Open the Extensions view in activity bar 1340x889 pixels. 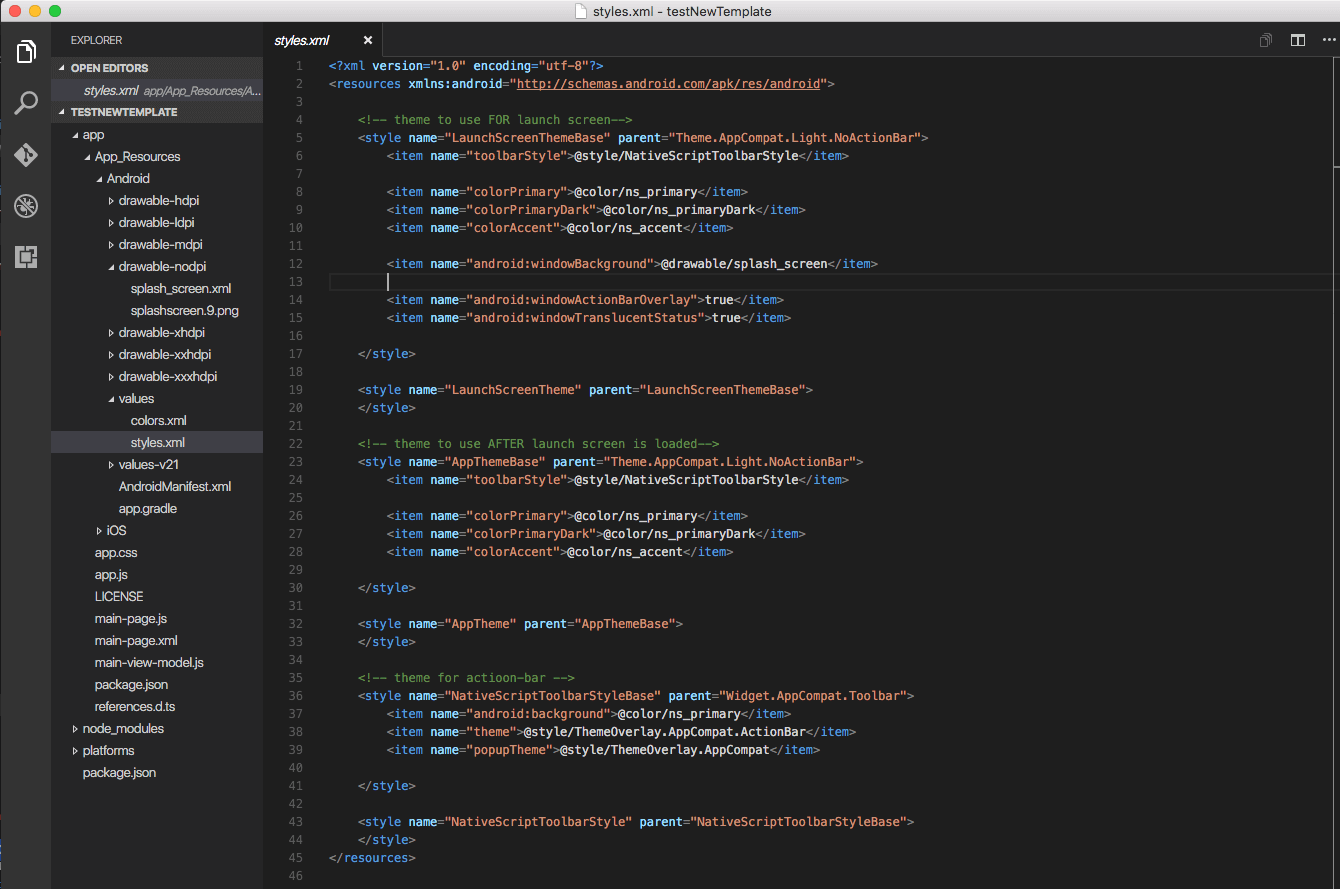coord(26,257)
